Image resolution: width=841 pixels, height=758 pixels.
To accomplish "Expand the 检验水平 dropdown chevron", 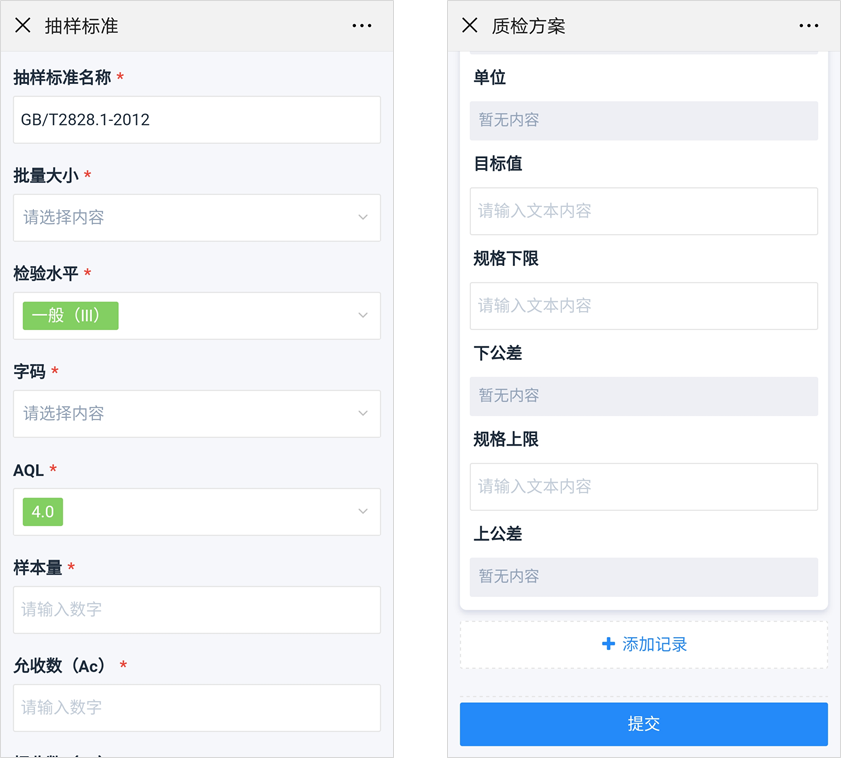I will tap(363, 315).
